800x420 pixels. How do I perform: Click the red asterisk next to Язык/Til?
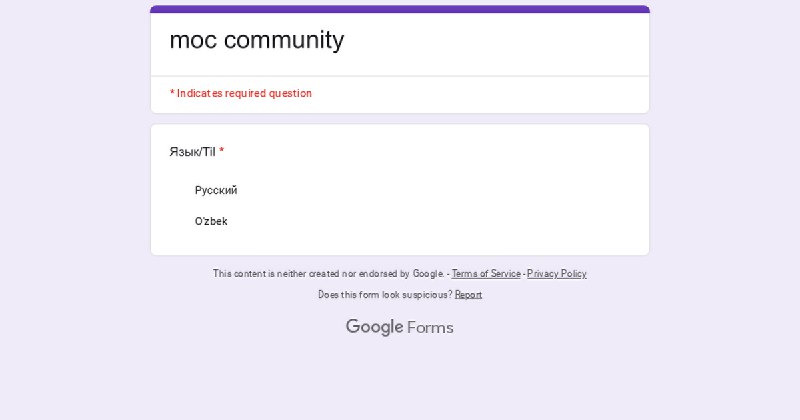pyautogui.click(x=221, y=152)
